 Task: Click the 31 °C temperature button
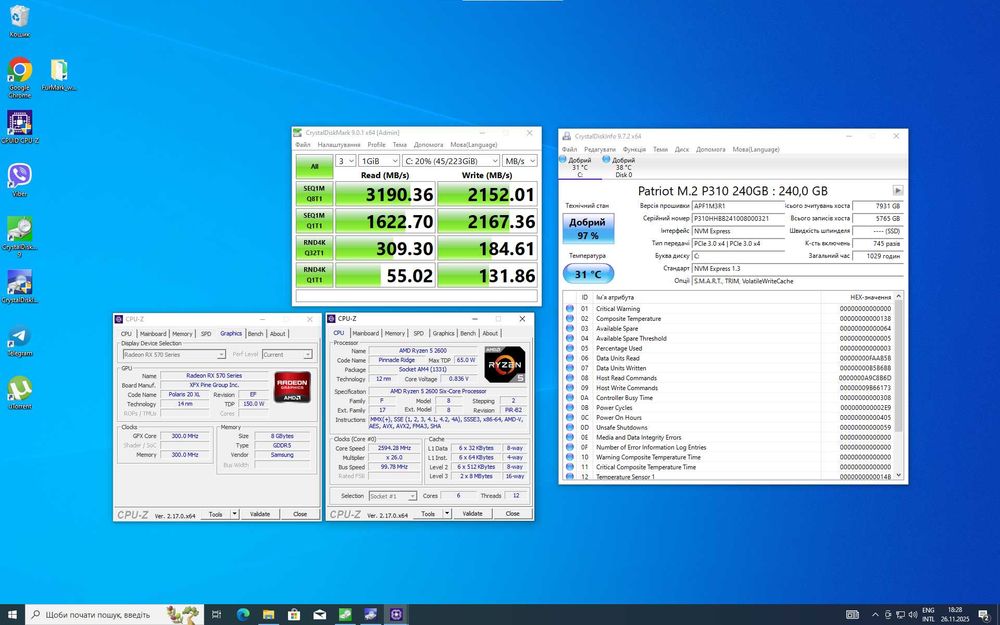click(588, 274)
